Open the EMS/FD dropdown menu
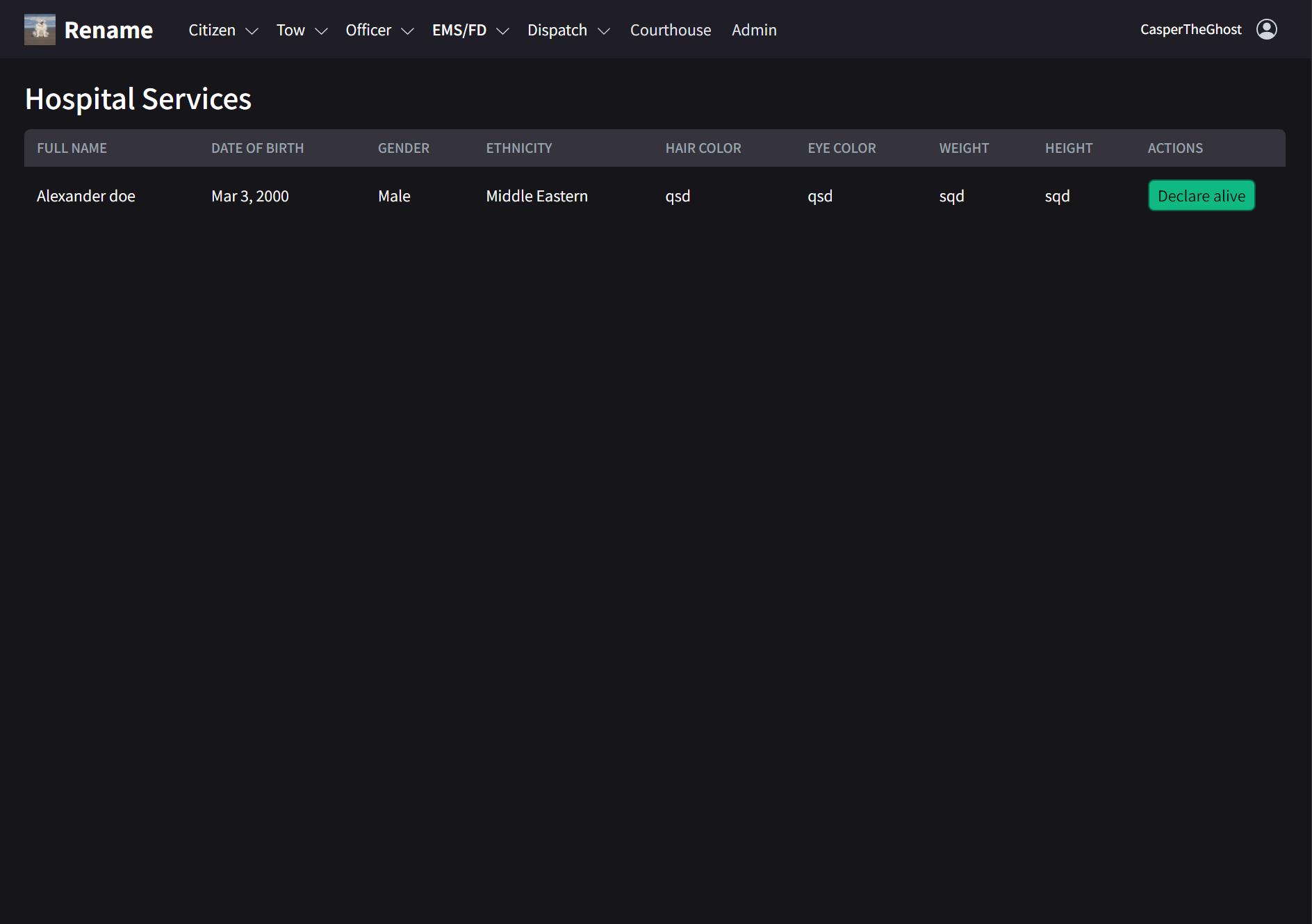The height and width of the screenshot is (924, 1312). [470, 31]
